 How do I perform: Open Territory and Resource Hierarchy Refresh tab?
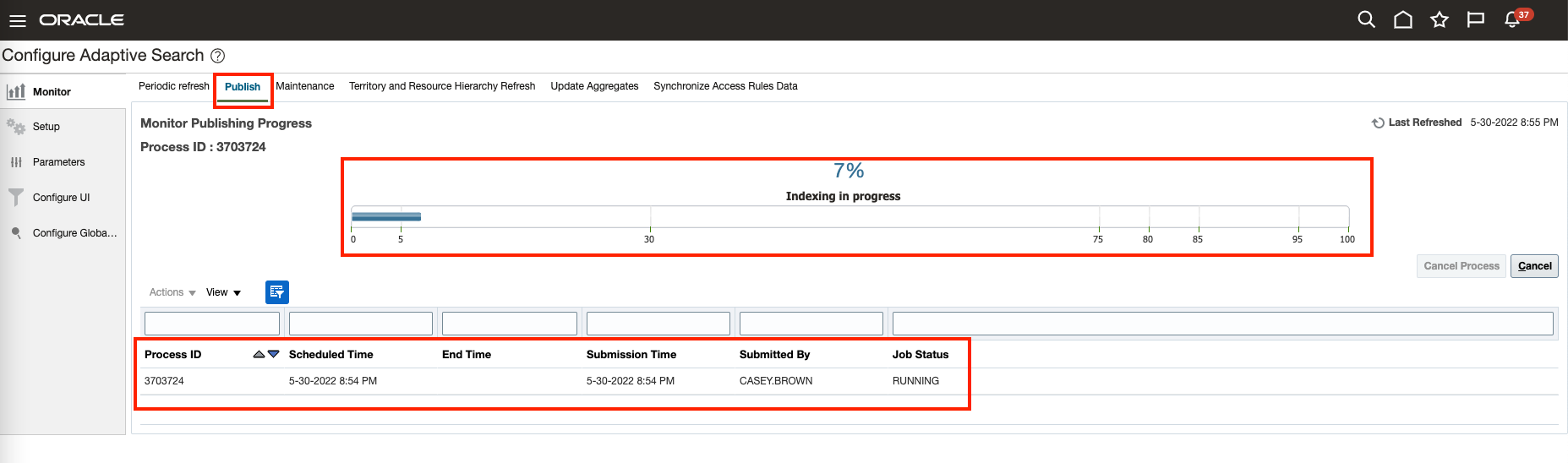coord(442,86)
